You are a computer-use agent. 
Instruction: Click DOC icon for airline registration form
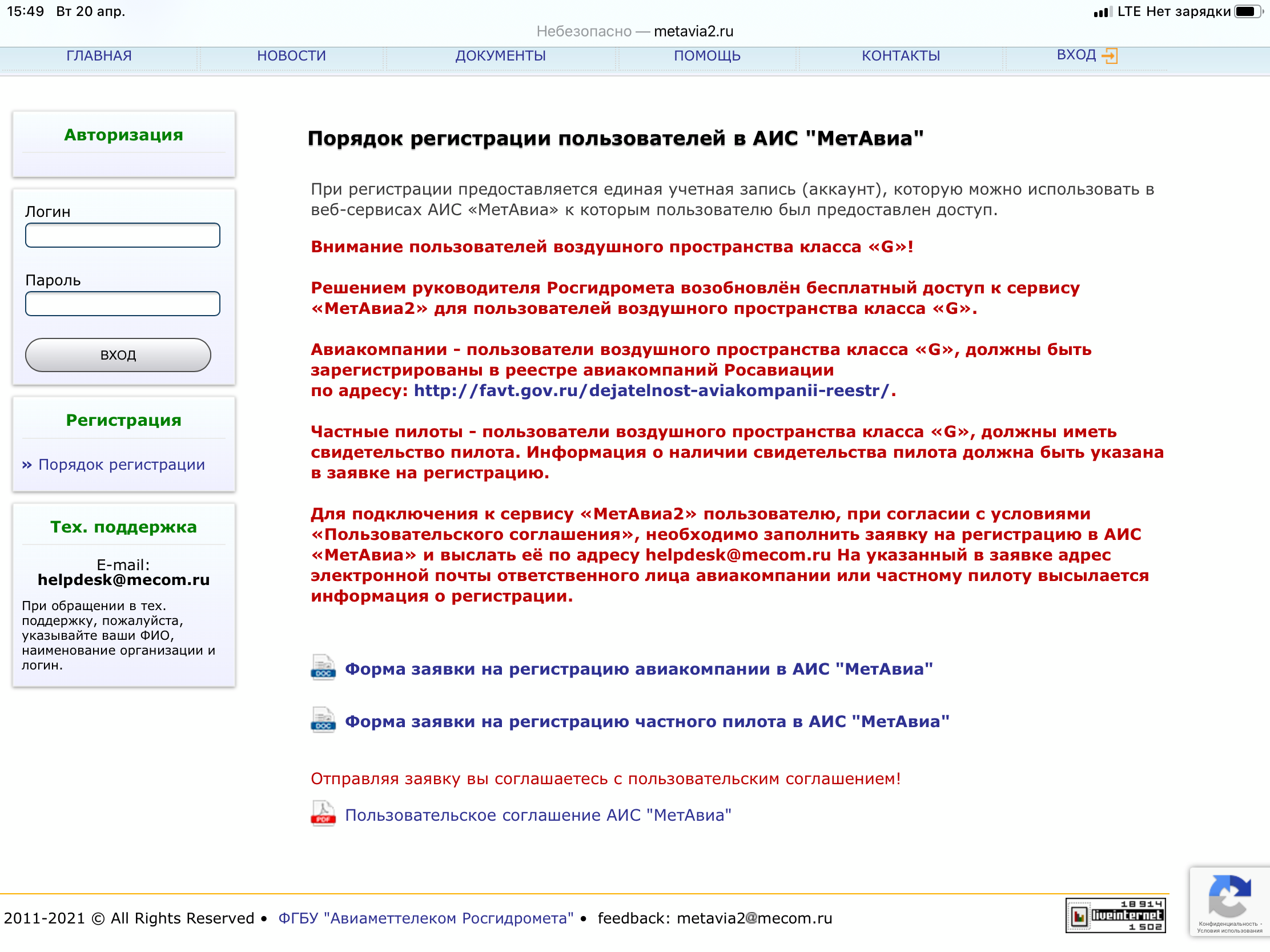[323, 668]
